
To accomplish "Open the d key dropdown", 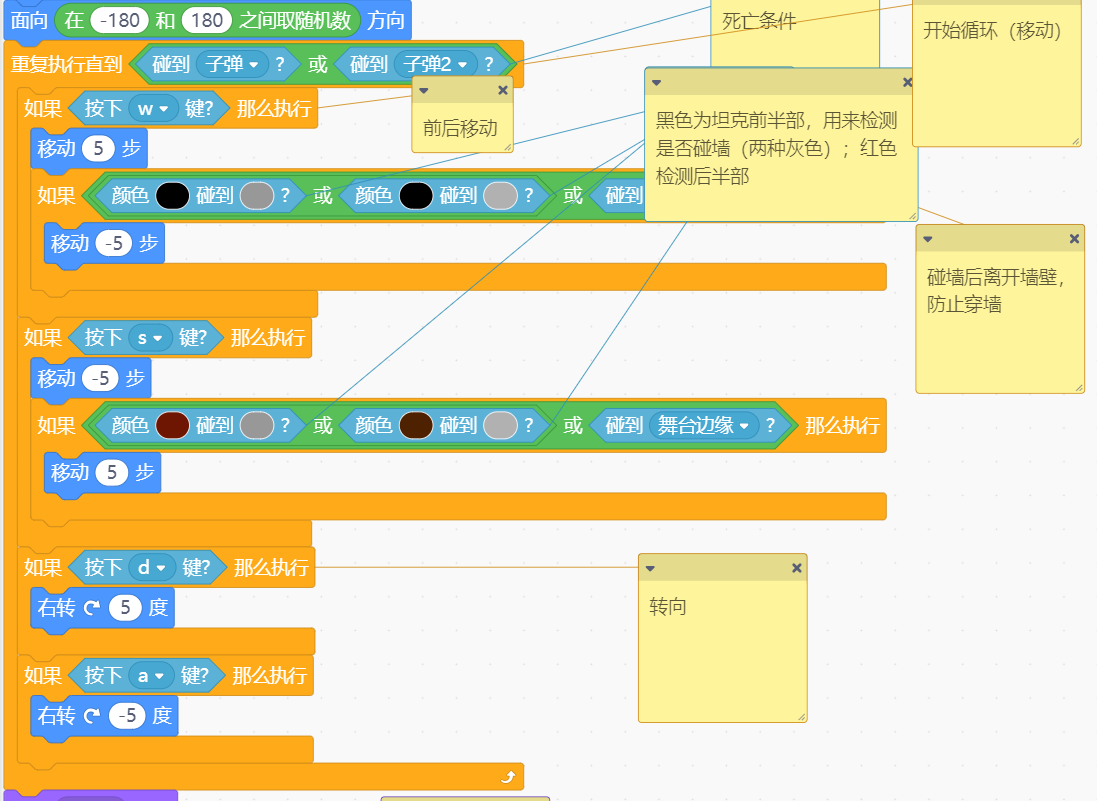I will point(152,567).
